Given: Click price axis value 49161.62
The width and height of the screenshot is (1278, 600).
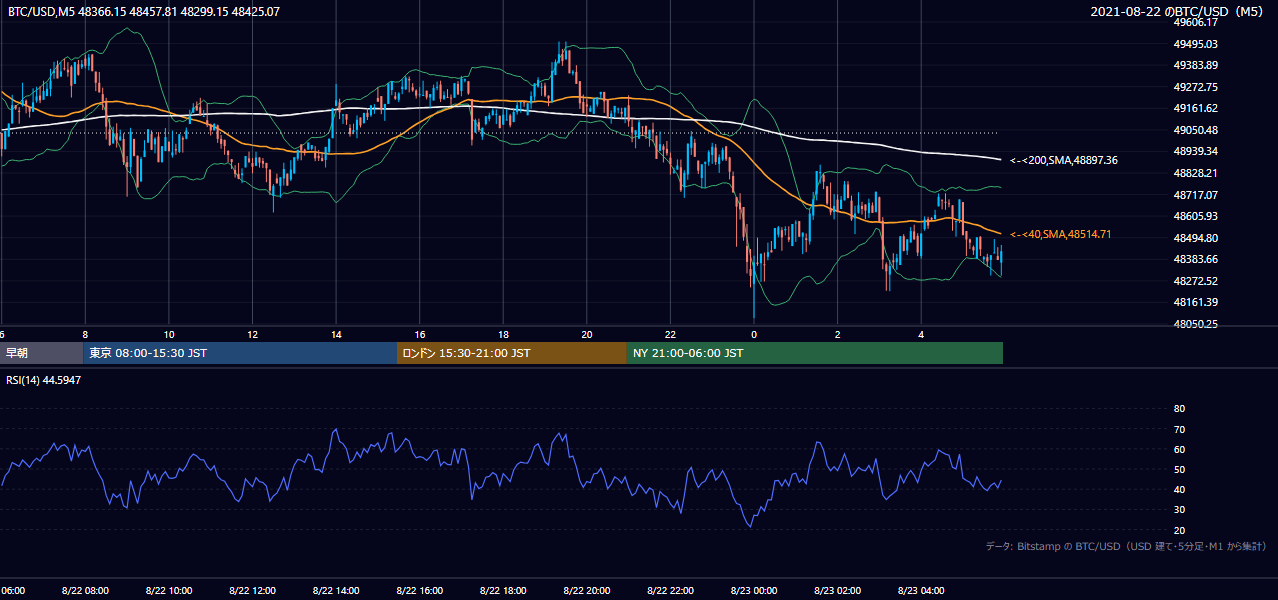Looking at the screenshot, I should coord(1196,108).
